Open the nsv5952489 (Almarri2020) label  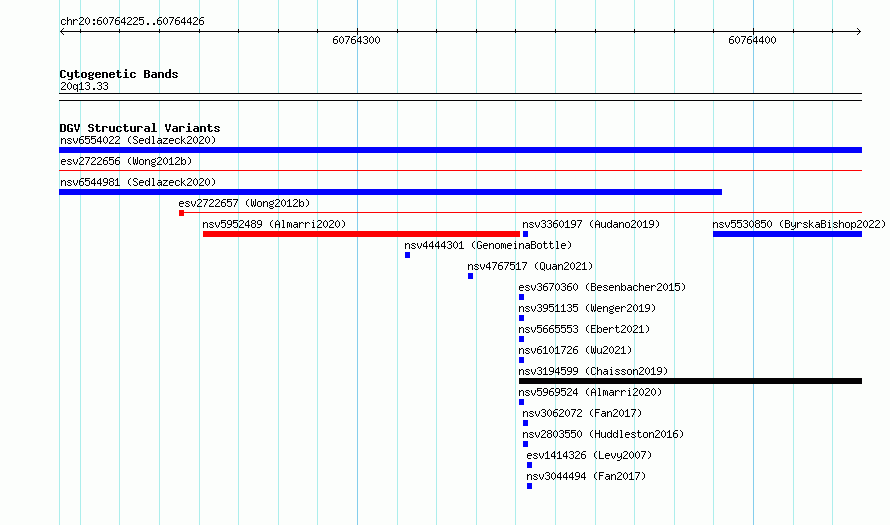coord(274,224)
